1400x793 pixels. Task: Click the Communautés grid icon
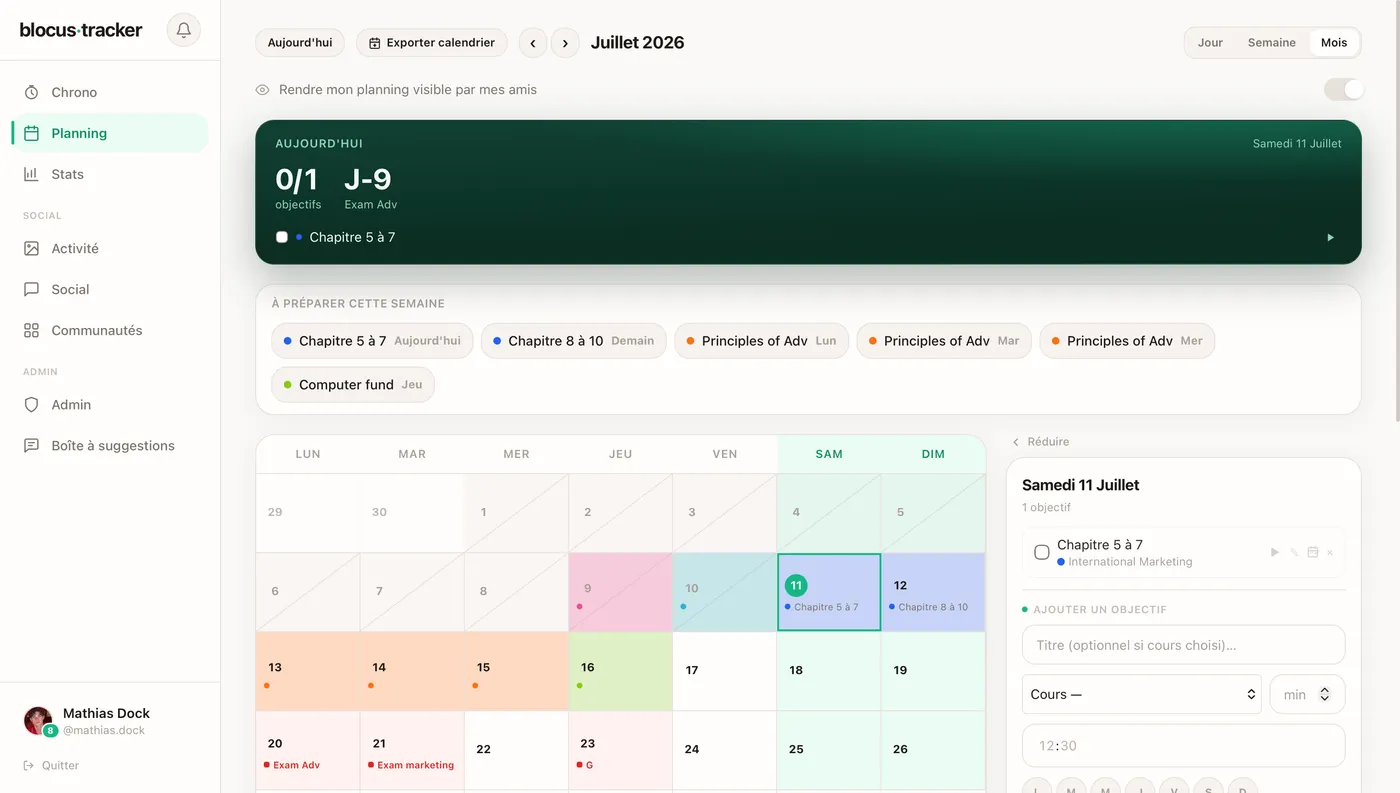31,330
